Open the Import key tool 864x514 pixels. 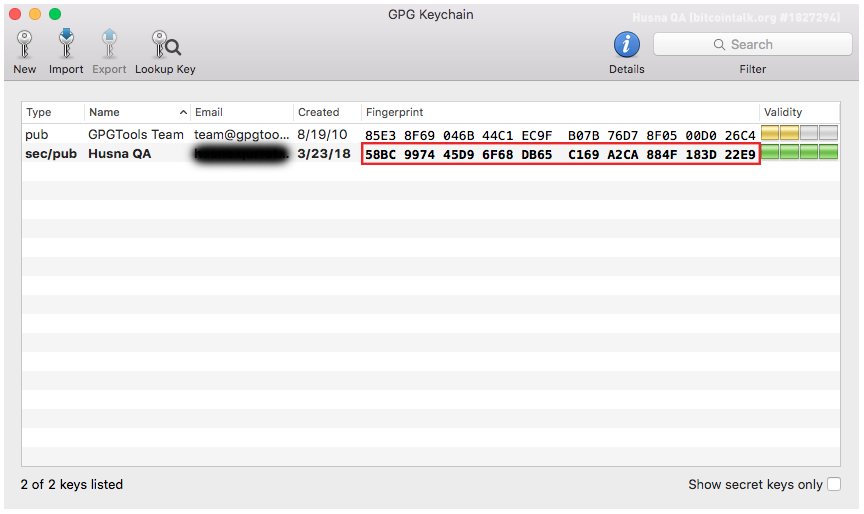(66, 44)
